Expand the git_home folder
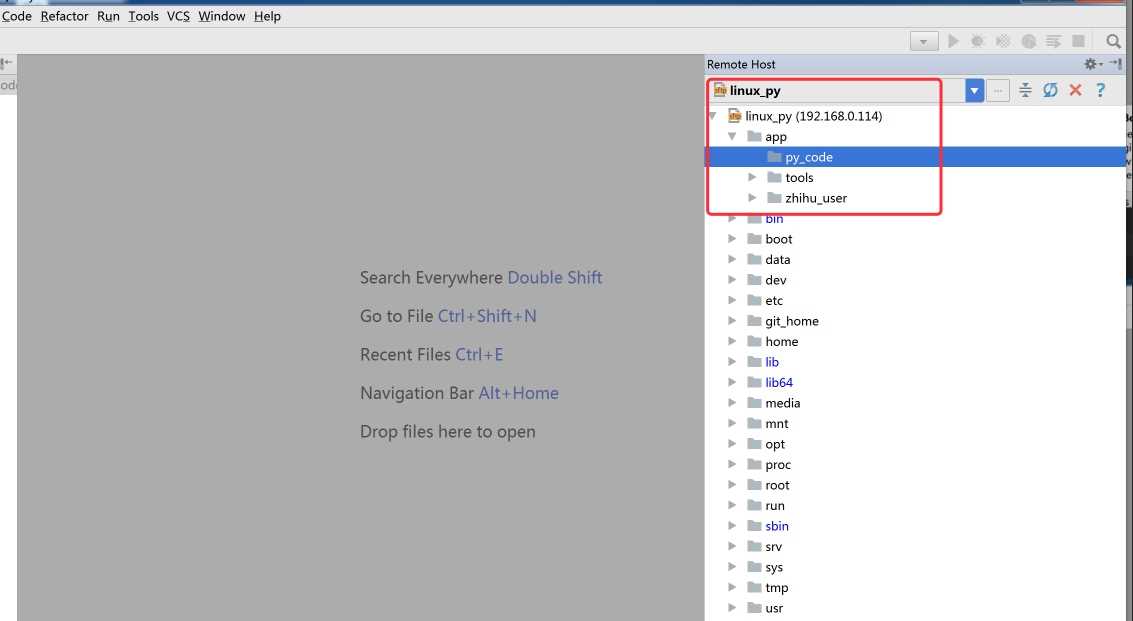The height and width of the screenshot is (621, 1133). pos(732,320)
